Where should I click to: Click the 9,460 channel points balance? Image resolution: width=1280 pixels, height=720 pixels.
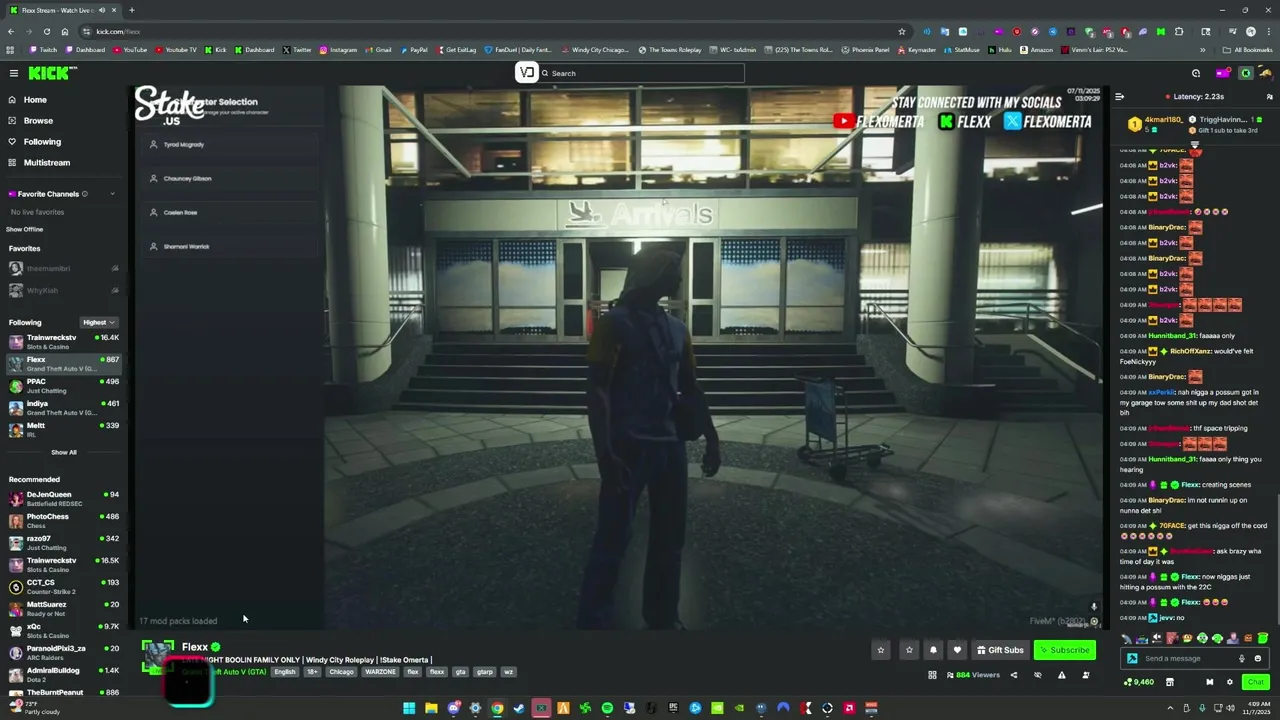pos(1139,682)
